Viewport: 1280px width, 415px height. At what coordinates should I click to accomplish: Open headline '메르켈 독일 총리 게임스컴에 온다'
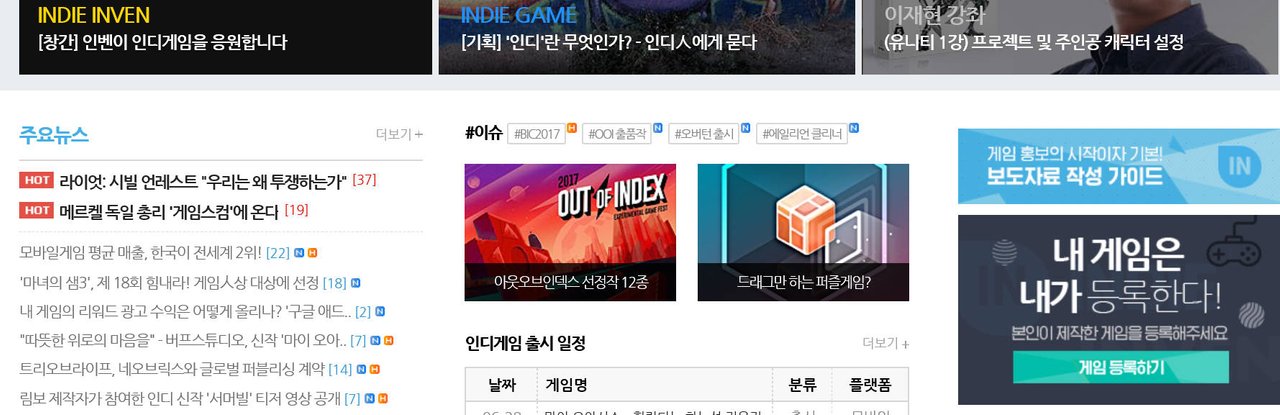coord(169,211)
